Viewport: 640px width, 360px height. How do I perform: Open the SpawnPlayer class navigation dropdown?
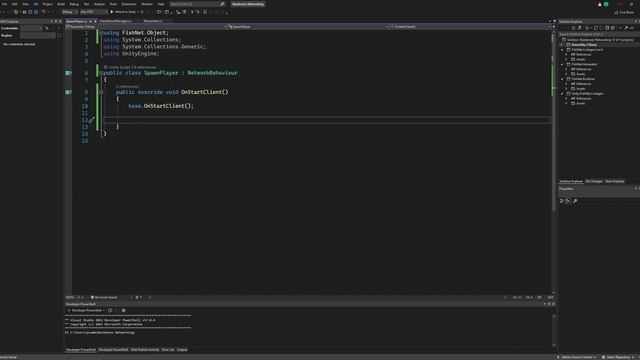pyautogui.click(x=306, y=27)
